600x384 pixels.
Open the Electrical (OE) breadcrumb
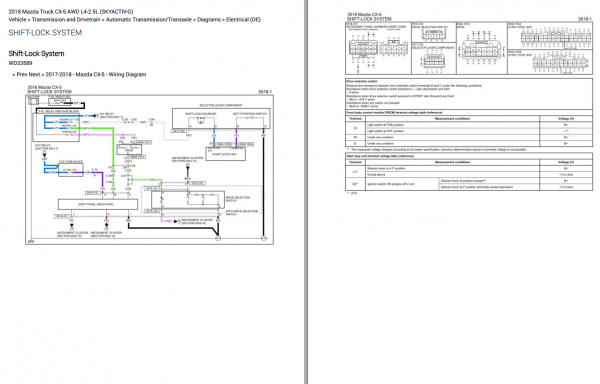243,20
